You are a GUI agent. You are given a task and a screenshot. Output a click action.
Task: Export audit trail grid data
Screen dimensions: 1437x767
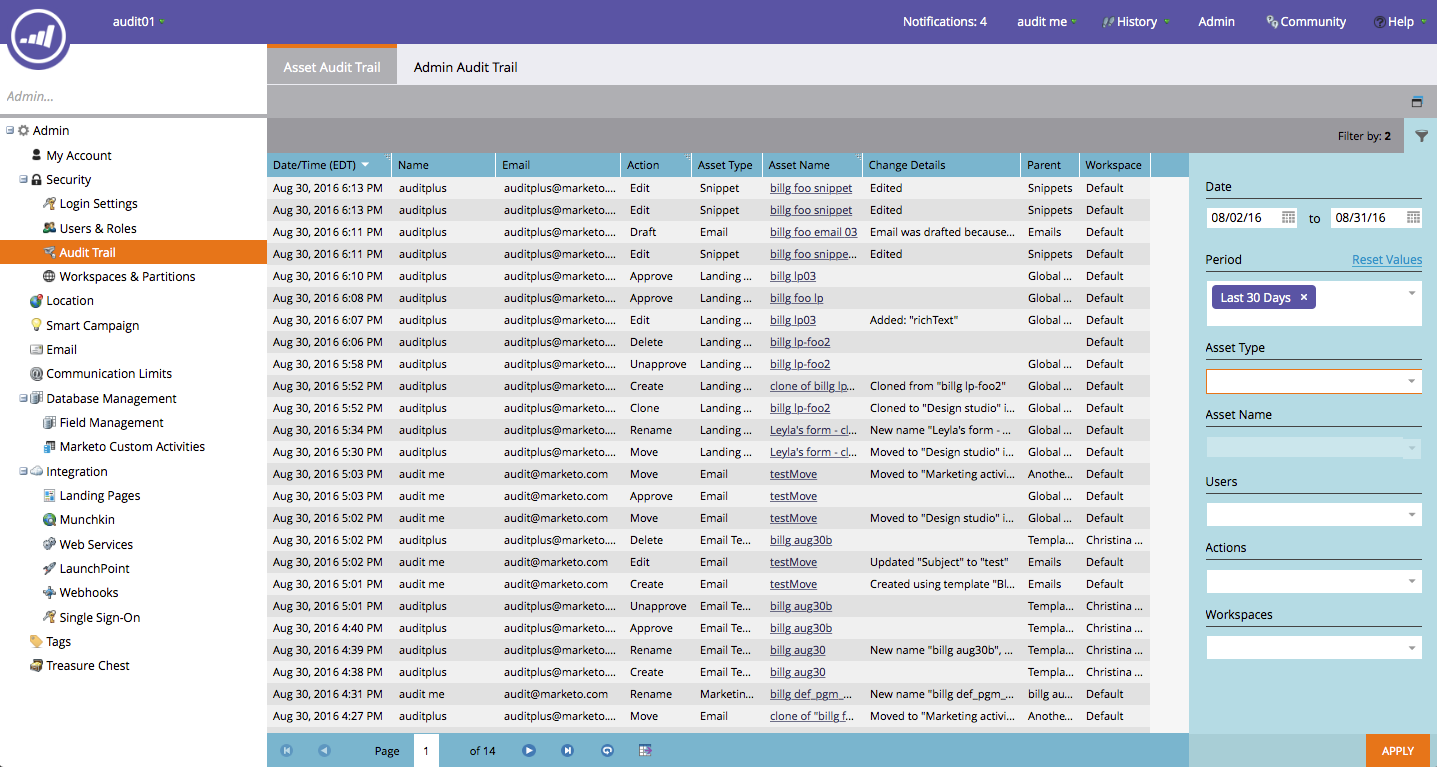(645, 751)
